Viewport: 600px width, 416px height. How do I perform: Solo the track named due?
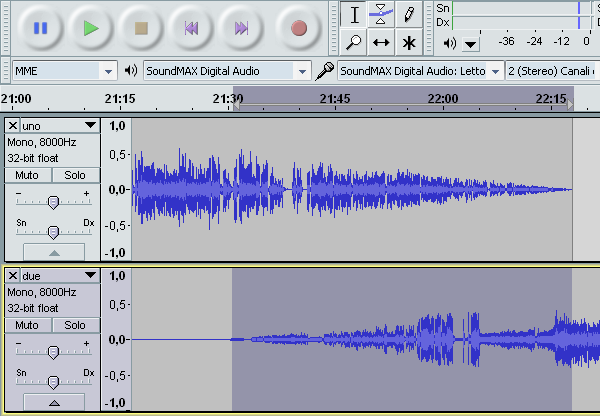[x=75, y=325]
